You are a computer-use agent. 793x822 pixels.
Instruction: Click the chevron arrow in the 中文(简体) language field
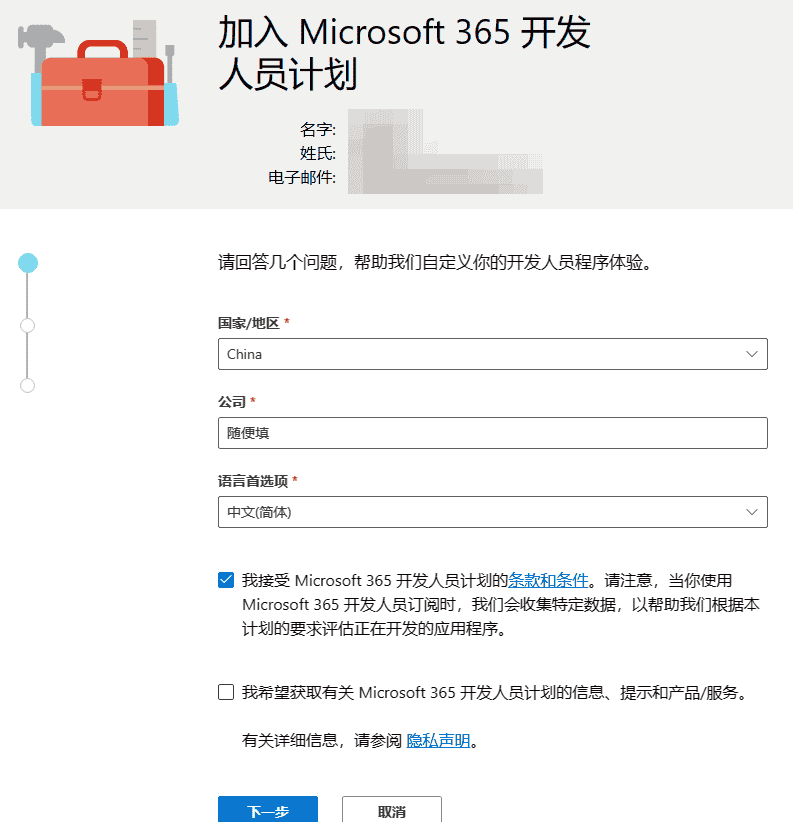click(752, 512)
